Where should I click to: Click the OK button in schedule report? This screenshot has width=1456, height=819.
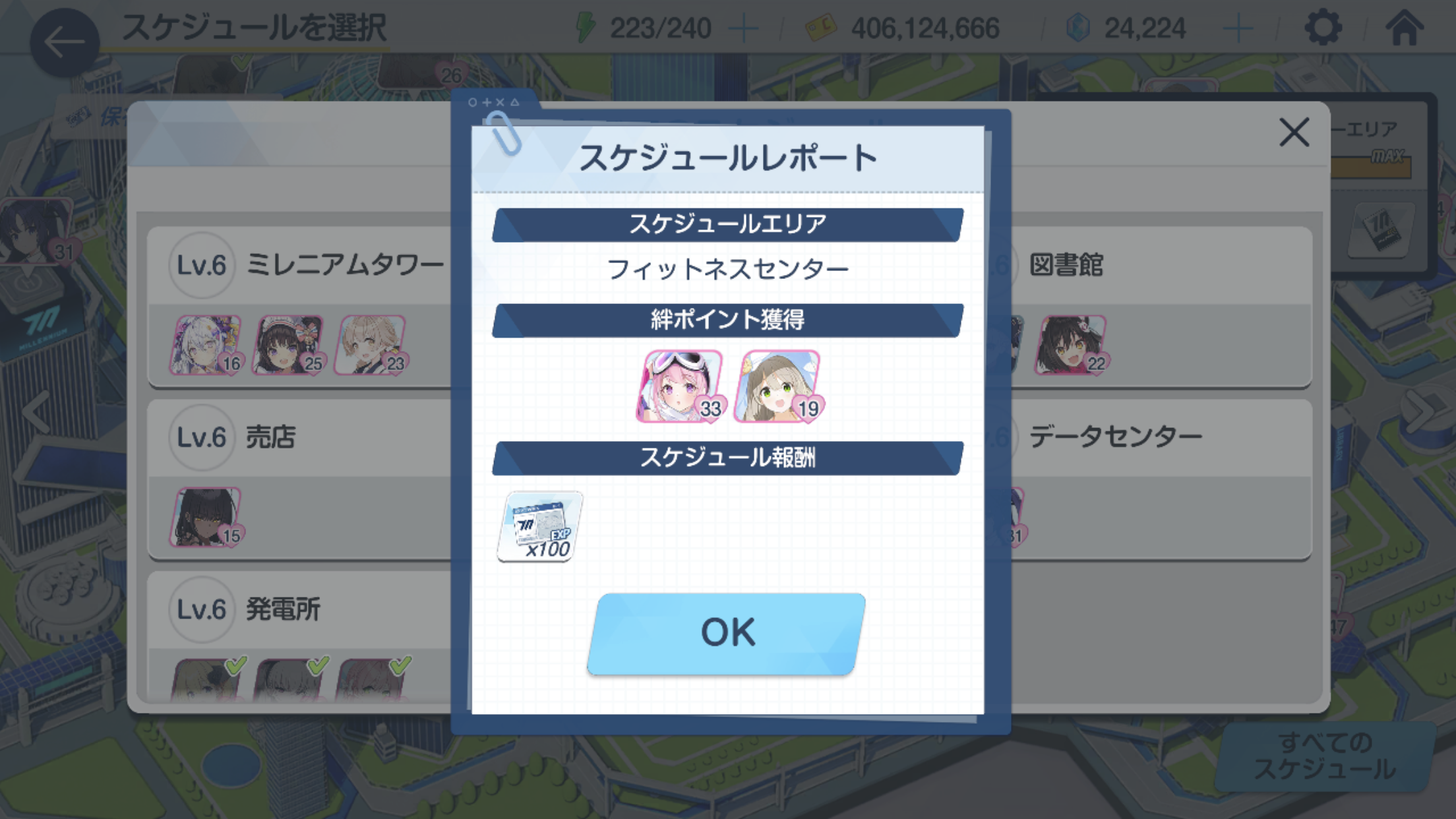click(727, 633)
